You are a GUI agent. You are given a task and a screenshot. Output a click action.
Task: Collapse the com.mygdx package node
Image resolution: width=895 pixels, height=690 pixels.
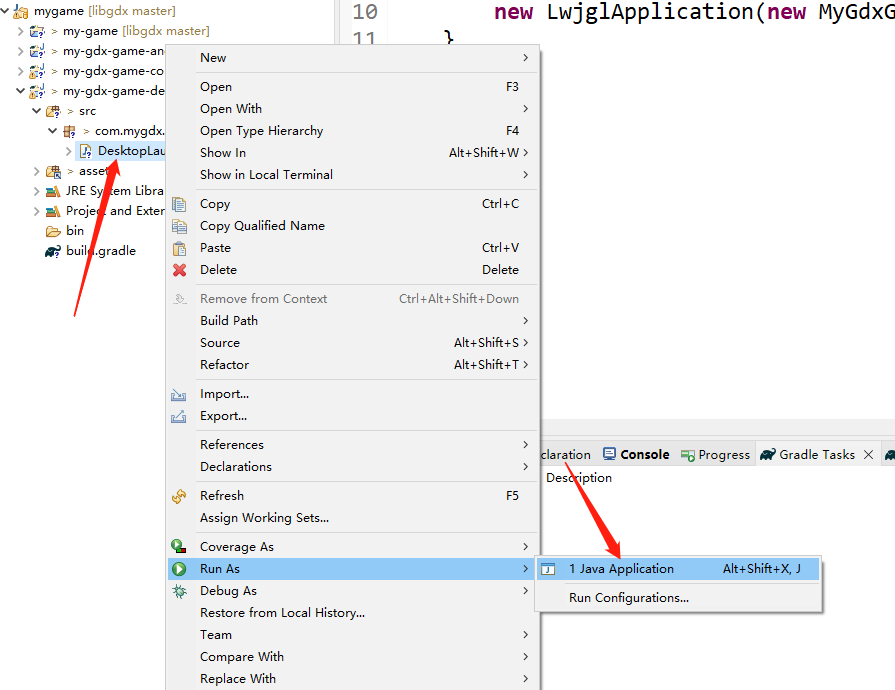click(x=53, y=131)
